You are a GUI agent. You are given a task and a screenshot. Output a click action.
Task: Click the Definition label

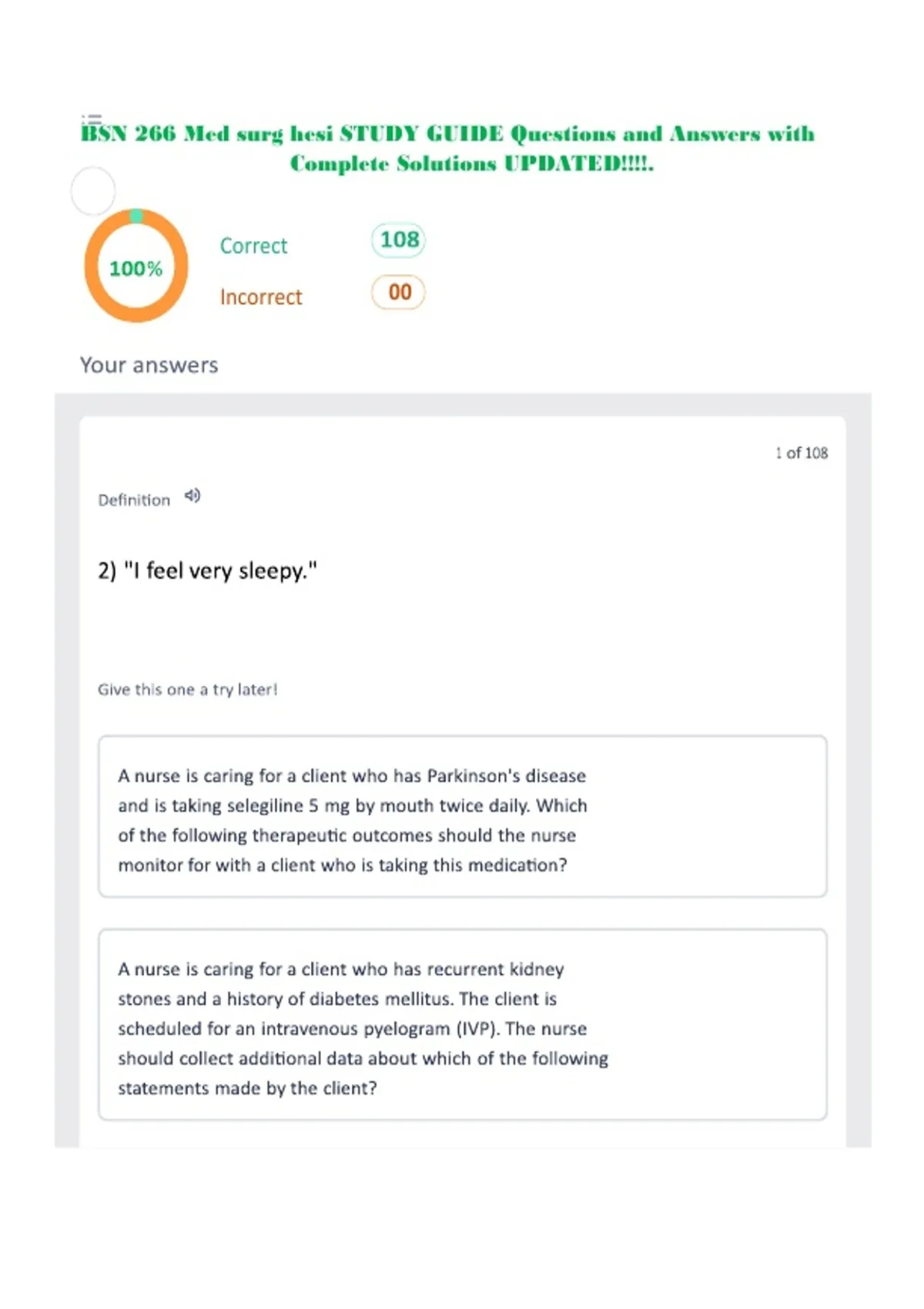[x=134, y=500]
